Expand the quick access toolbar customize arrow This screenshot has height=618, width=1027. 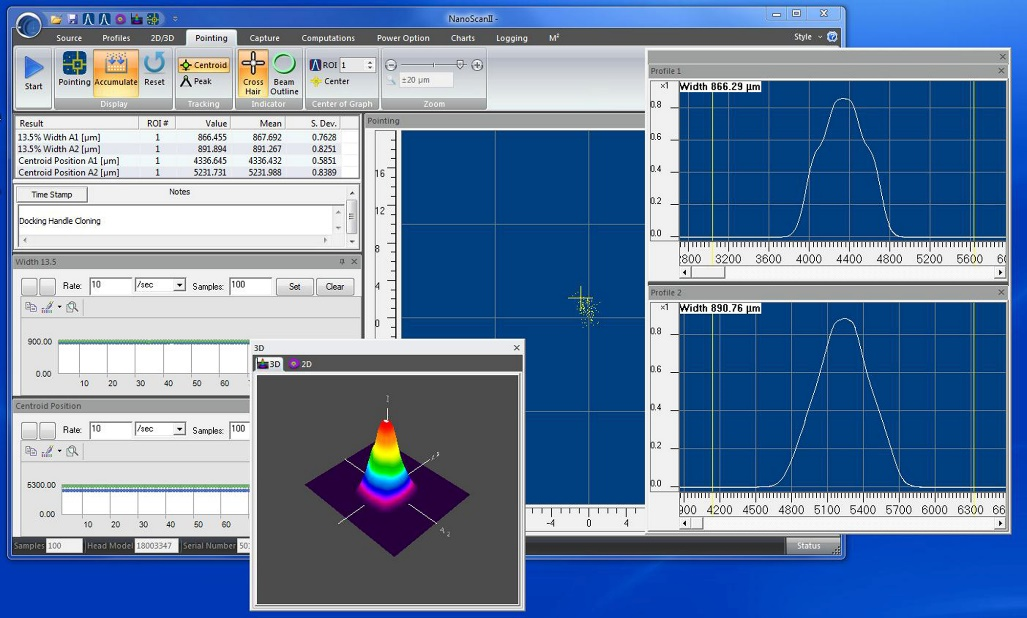pos(175,19)
